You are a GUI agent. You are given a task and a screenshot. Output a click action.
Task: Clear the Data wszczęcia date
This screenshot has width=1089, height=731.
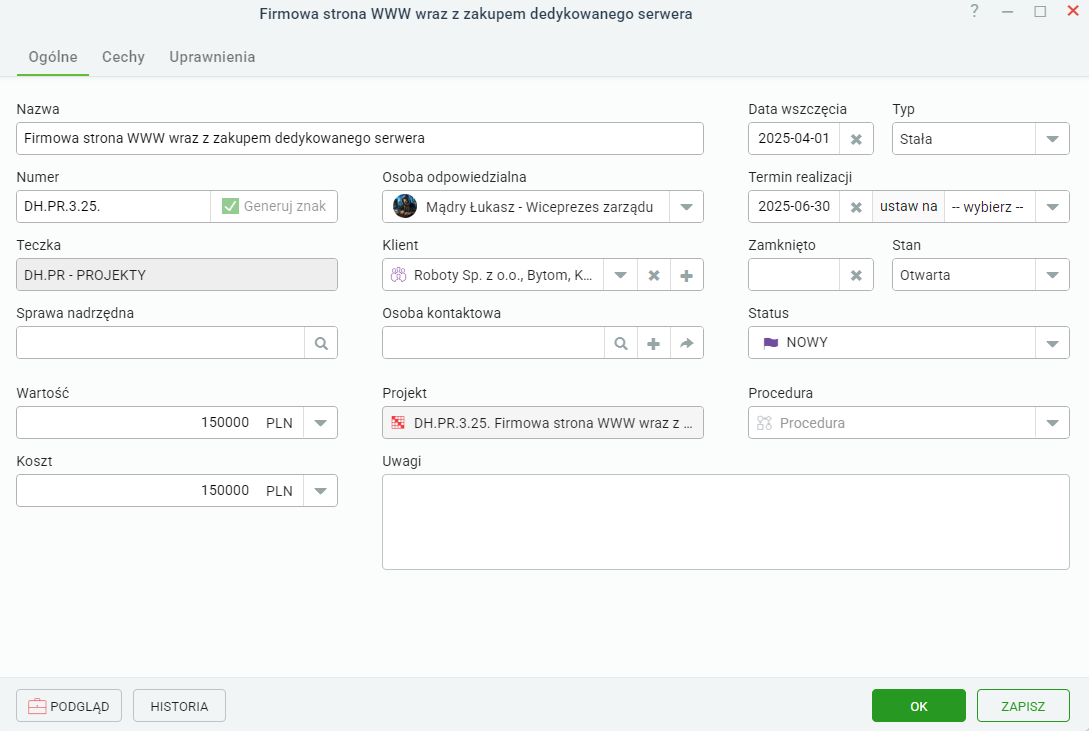click(856, 139)
